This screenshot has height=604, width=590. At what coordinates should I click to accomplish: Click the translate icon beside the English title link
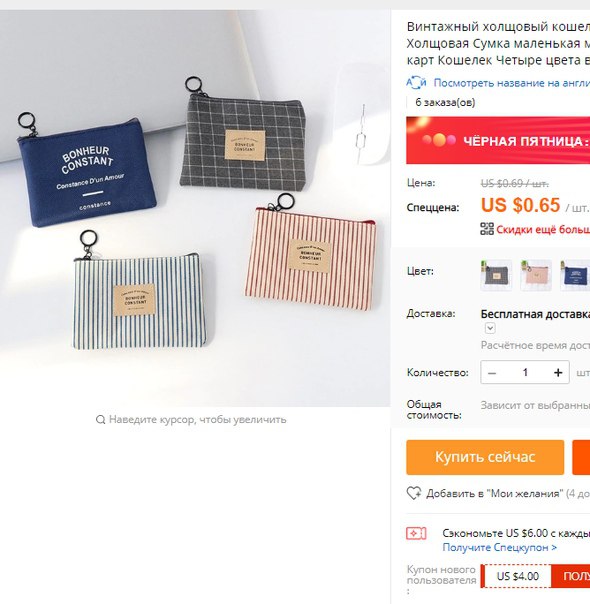(416, 83)
